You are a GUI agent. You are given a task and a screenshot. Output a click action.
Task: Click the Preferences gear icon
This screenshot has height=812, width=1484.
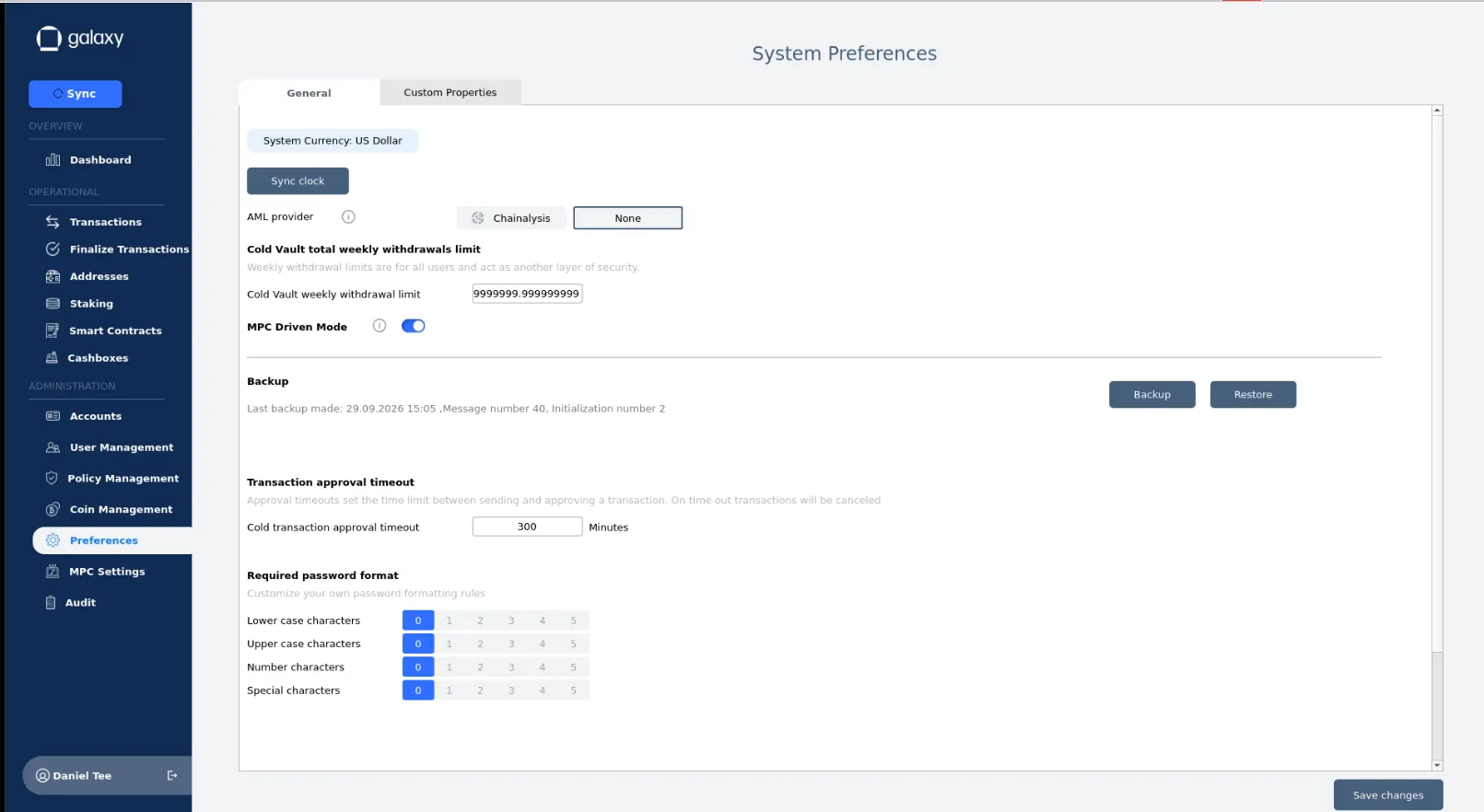click(x=53, y=540)
